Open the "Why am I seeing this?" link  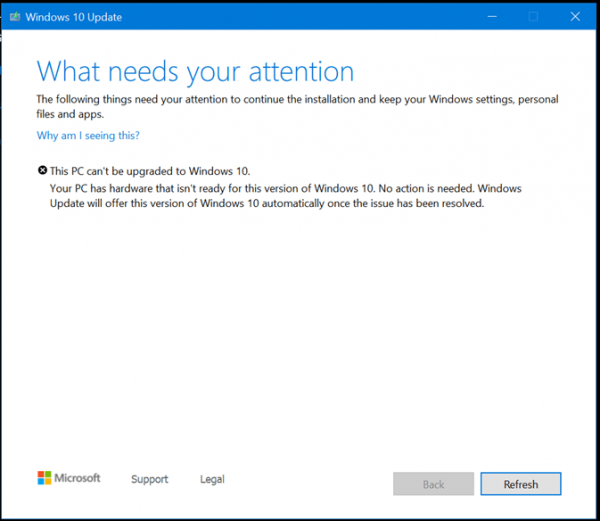[88, 135]
